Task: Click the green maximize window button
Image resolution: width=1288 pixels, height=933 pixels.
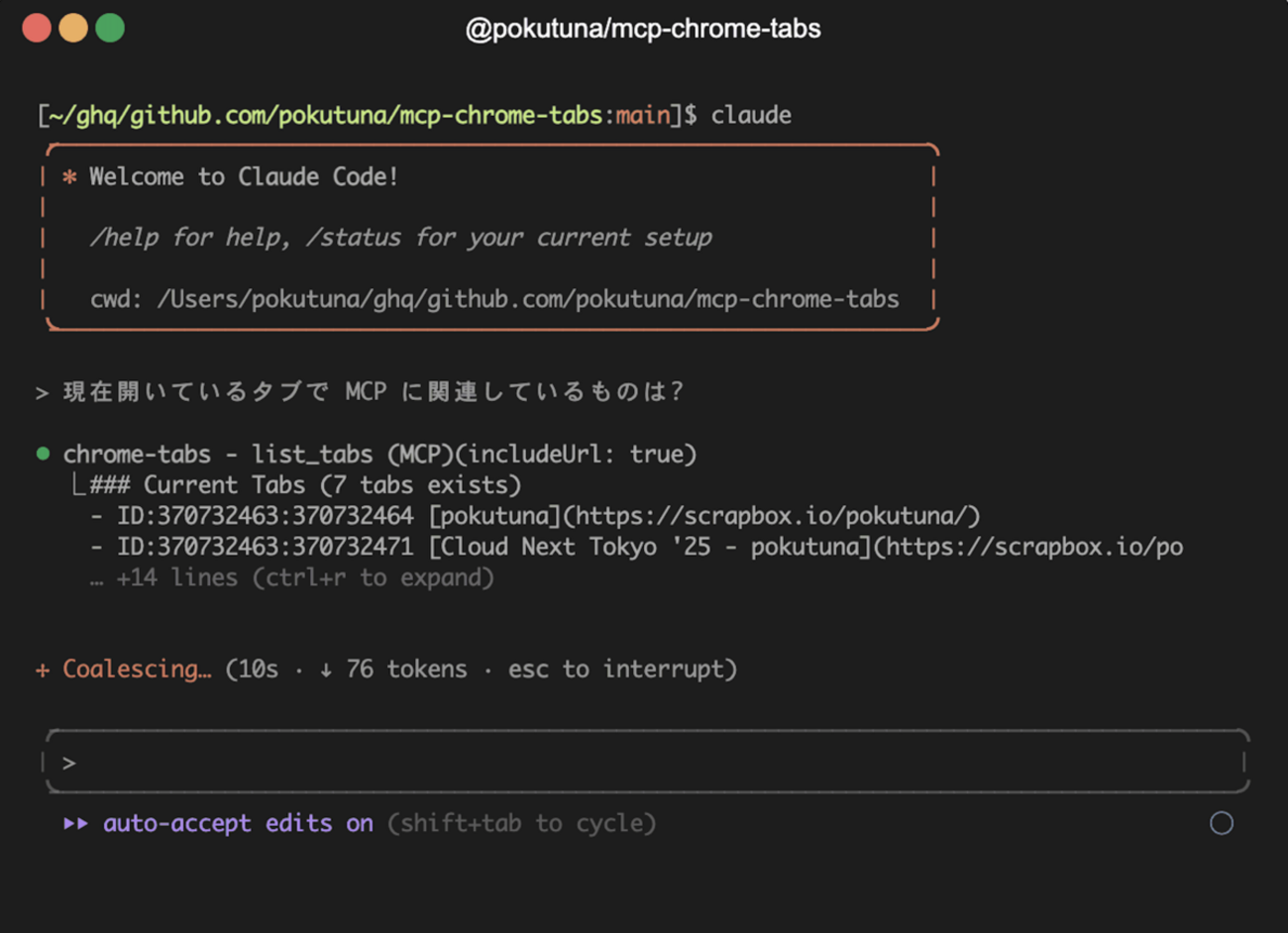Action: (x=110, y=28)
